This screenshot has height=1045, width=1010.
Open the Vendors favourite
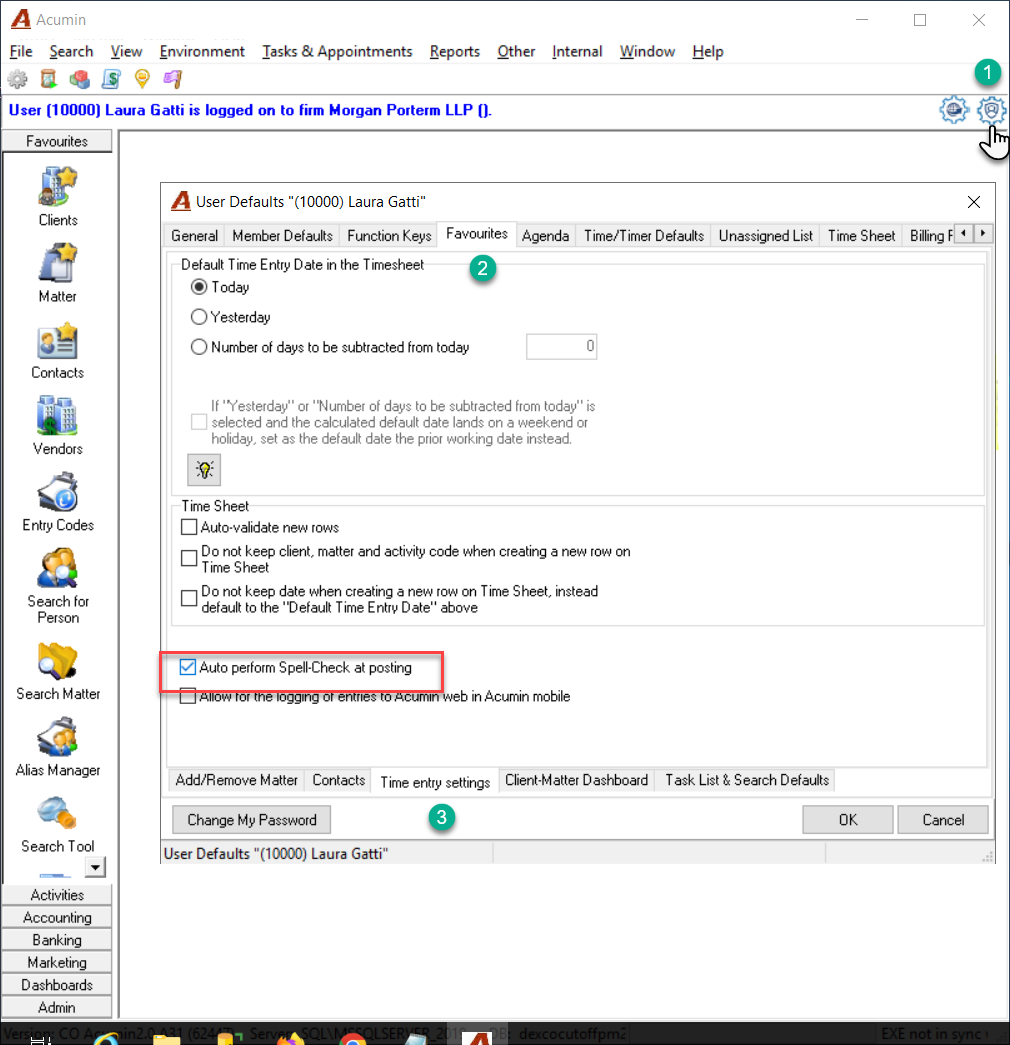pyautogui.click(x=57, y=425)
